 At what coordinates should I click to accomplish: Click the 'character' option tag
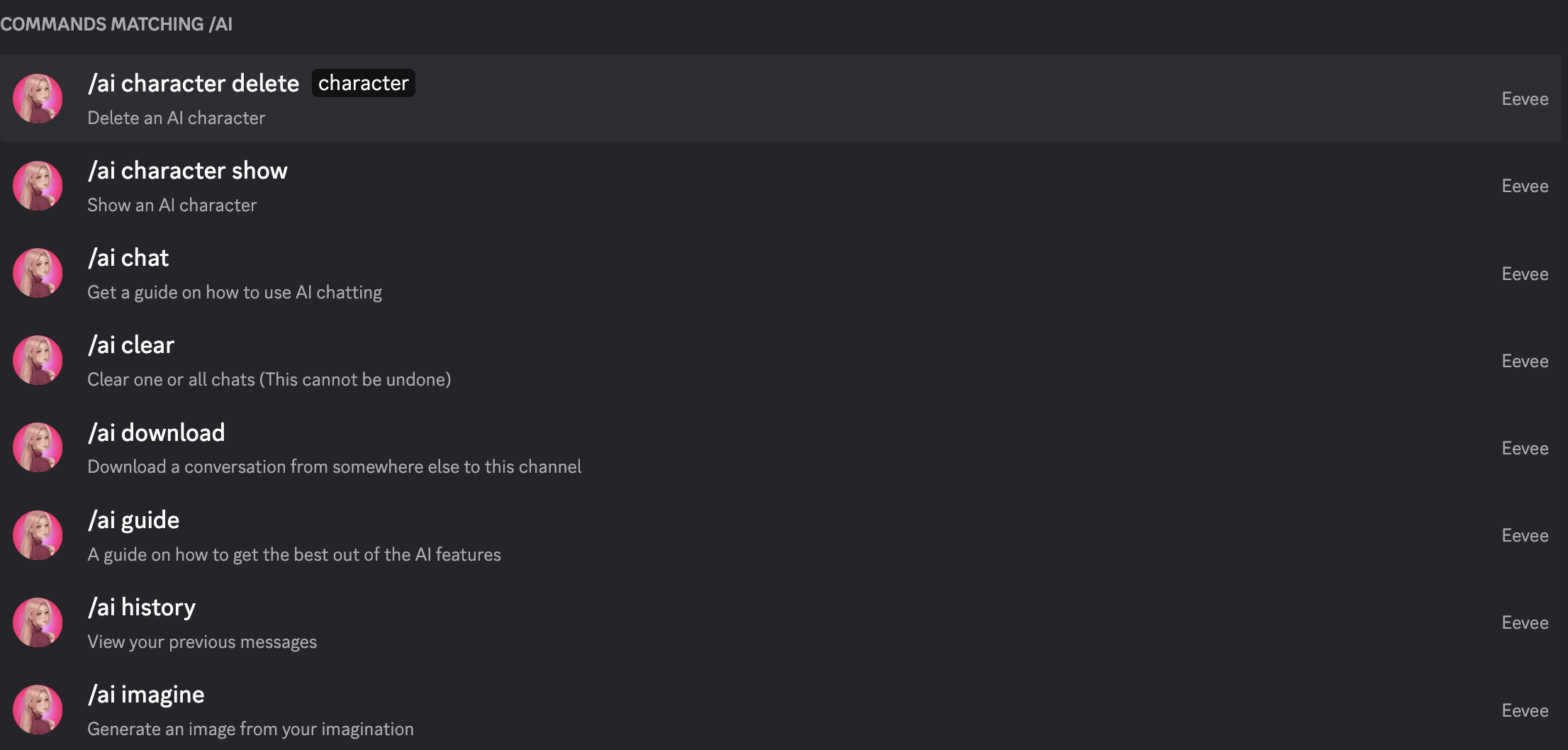coord(364,83)
